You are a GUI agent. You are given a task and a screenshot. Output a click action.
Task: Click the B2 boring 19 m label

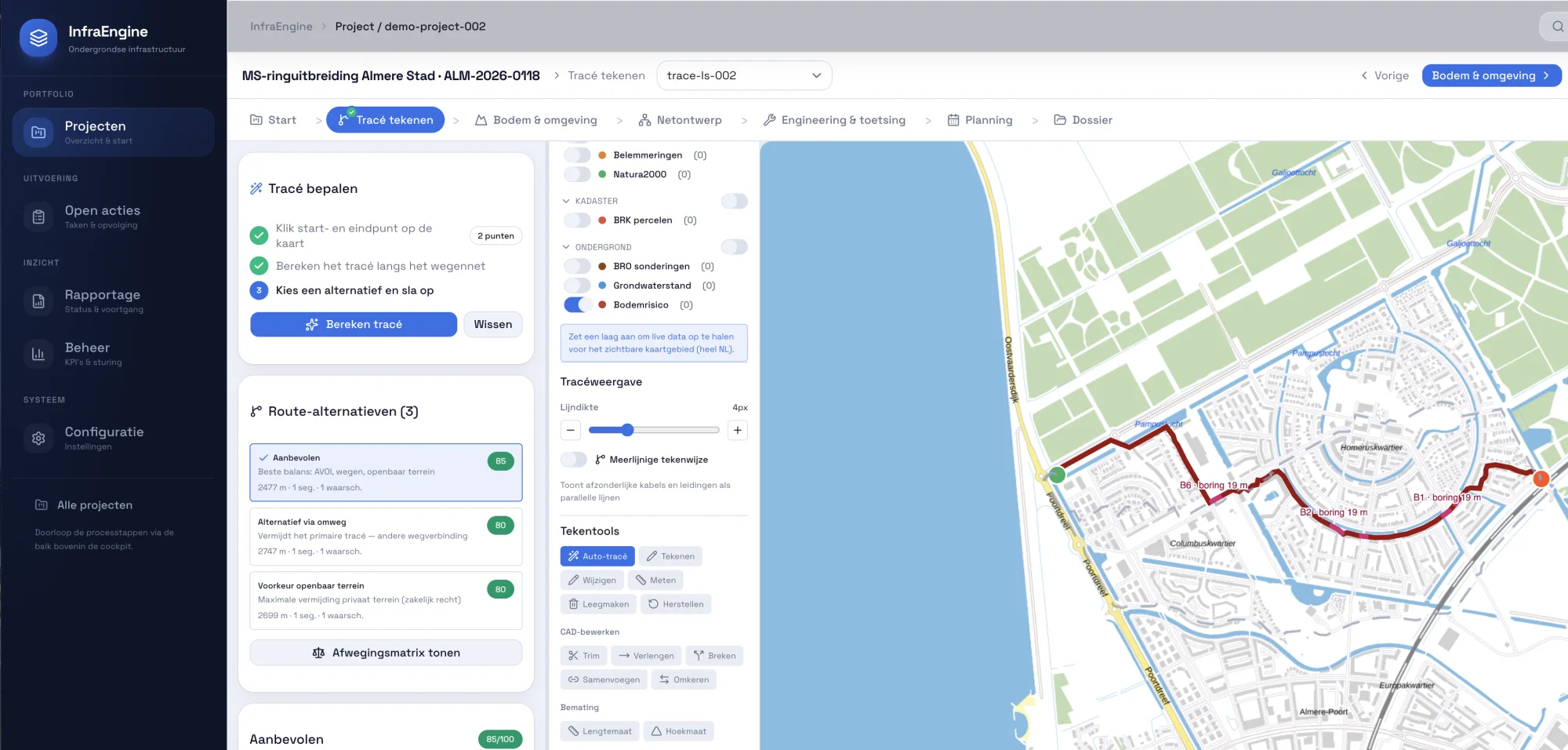[x=1334, y=512]
